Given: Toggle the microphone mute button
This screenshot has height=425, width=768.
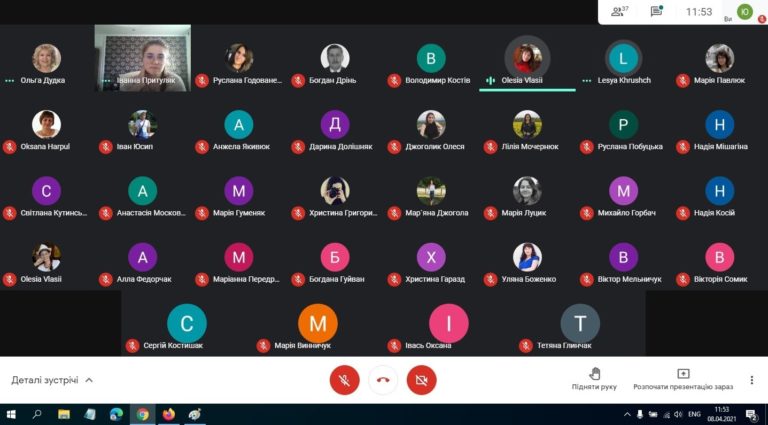Looking at the screenshot, I should click(344, 380).
